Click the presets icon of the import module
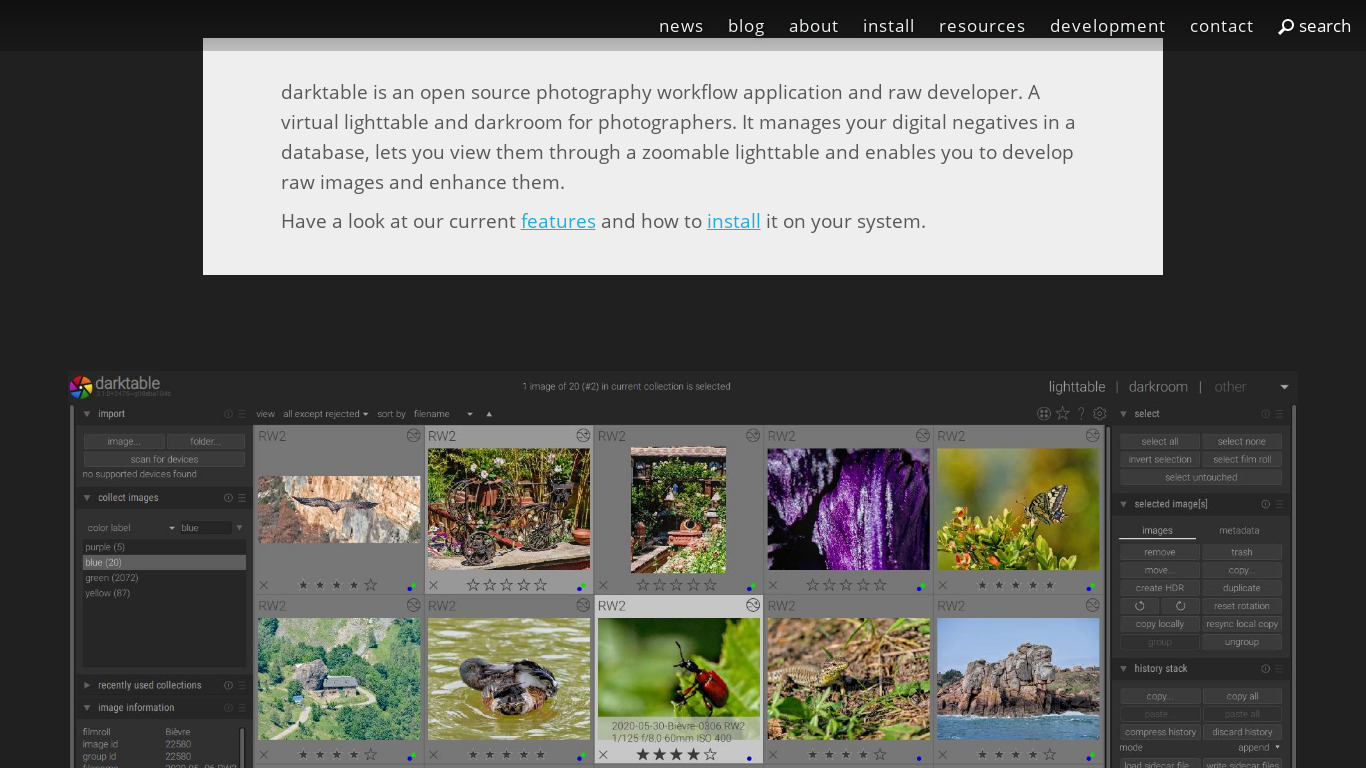 [241, 414]
